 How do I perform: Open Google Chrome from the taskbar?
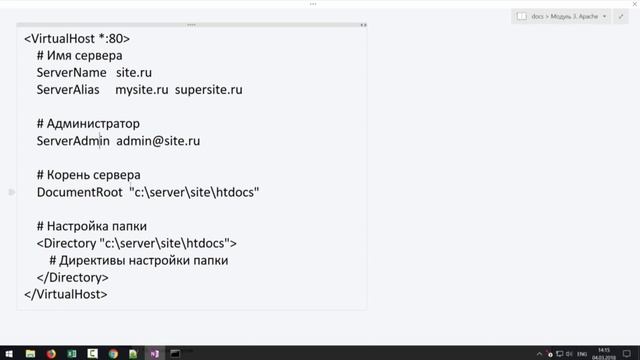(113, 353)
